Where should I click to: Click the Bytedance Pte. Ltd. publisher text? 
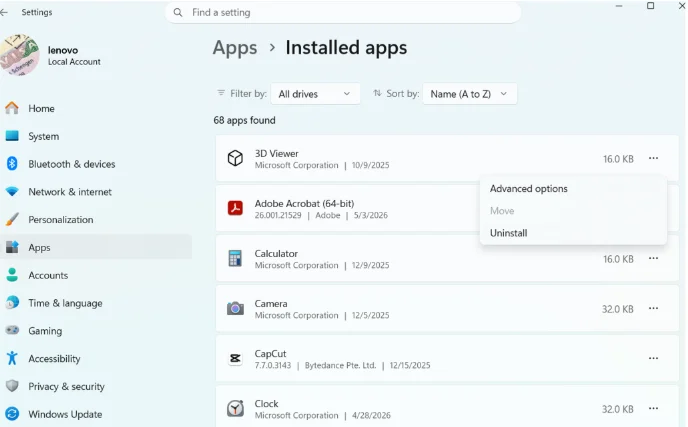tap(340, 365)
